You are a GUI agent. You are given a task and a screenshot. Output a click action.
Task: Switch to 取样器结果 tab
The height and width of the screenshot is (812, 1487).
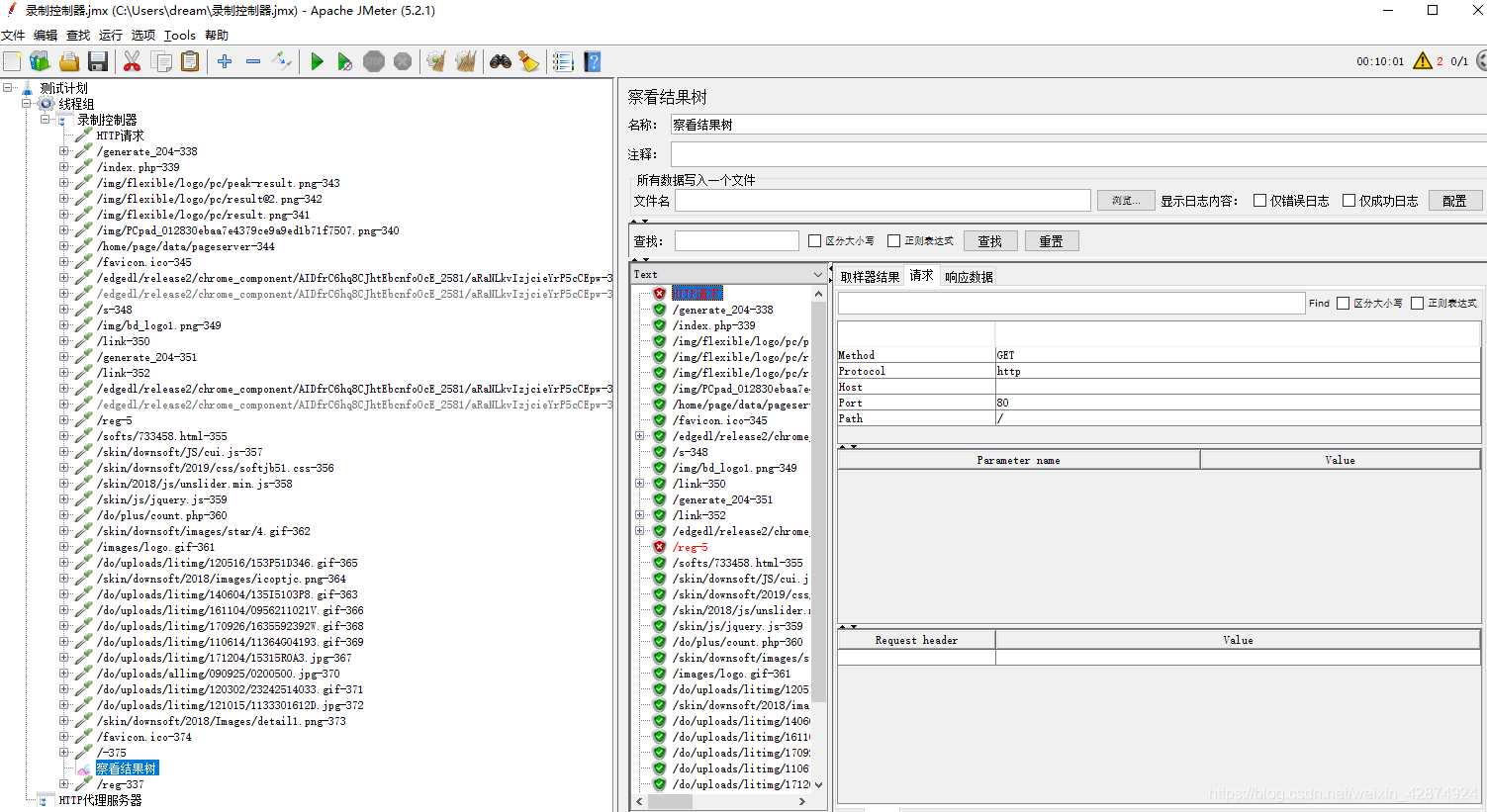pyautogui.click(x=870, y=277)
